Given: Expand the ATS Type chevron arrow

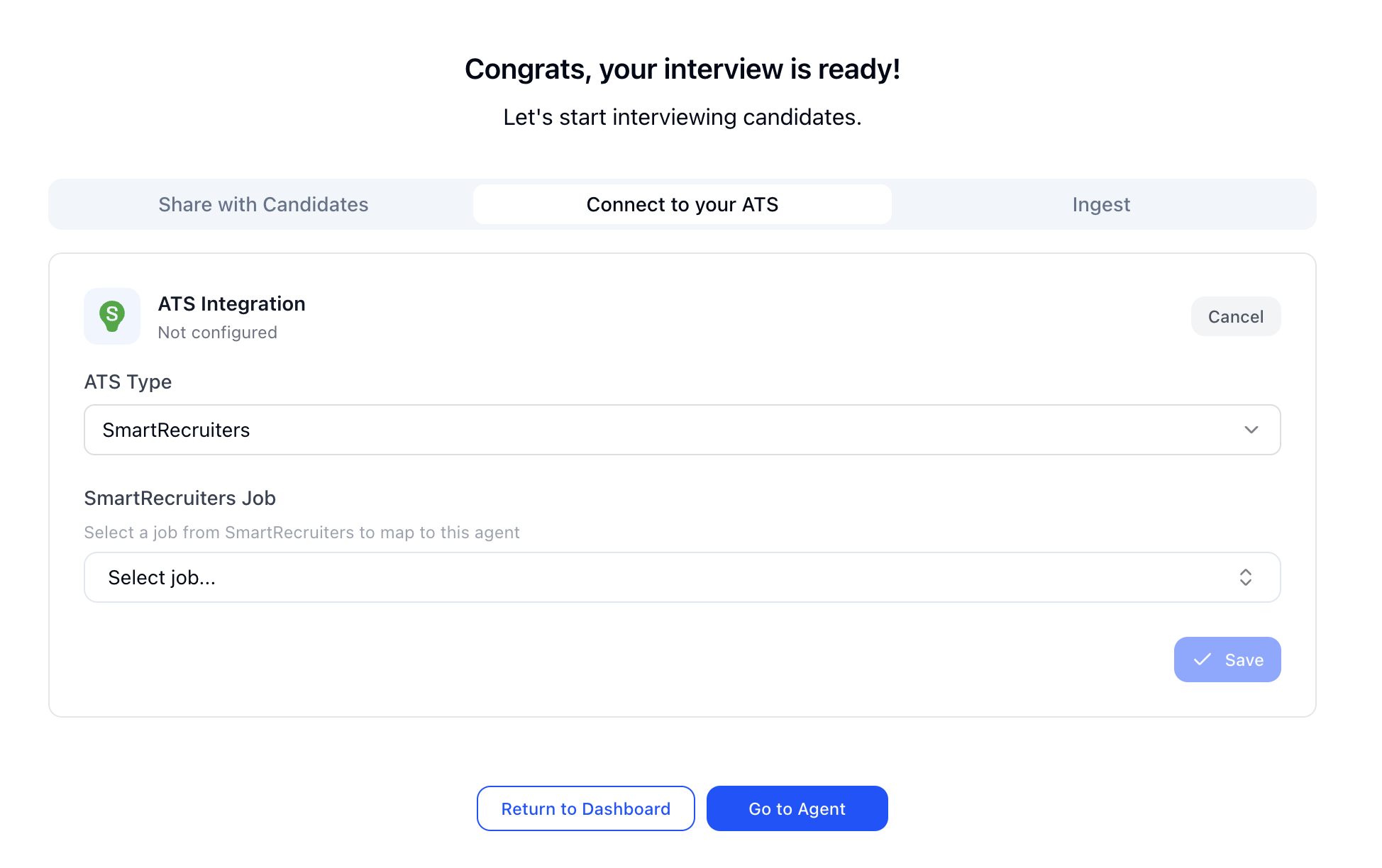Looking at the screenshot, I should (1251, 430).
